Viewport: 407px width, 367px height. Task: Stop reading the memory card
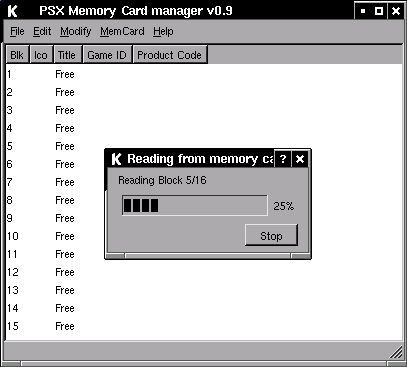(271, 236)
